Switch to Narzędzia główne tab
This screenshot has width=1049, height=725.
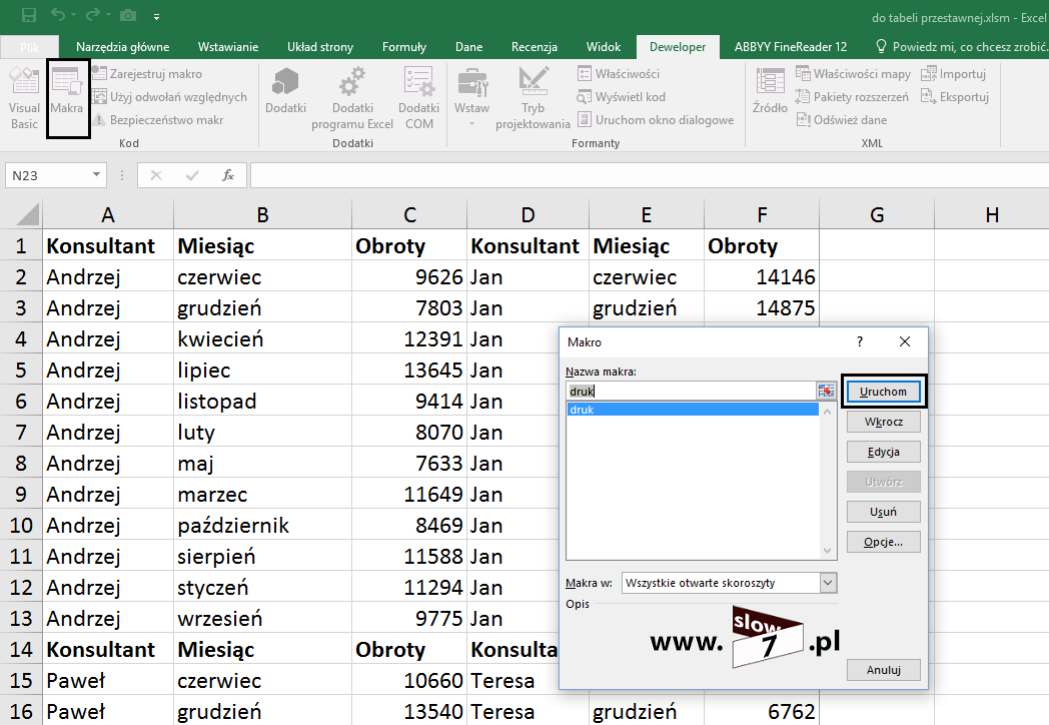click(122, 47)
